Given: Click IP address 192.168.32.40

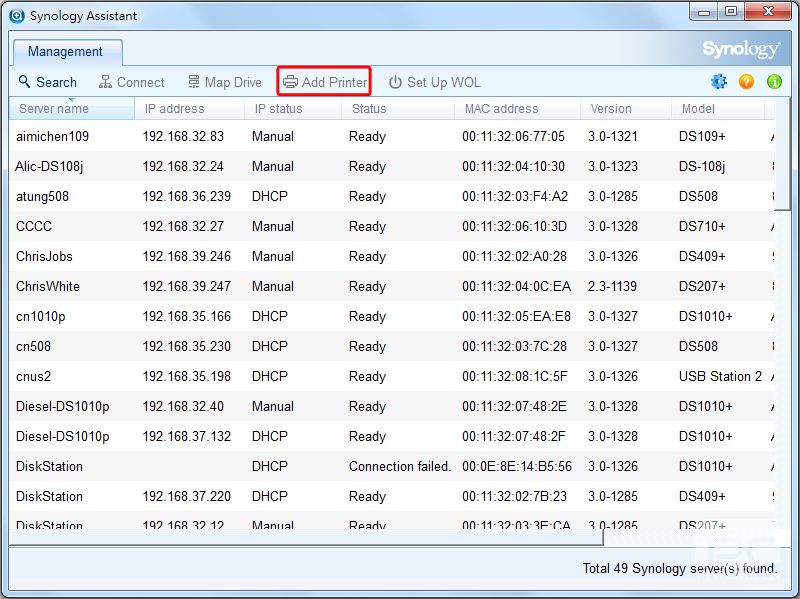Looking at the screenshot, I should point(183,407).
